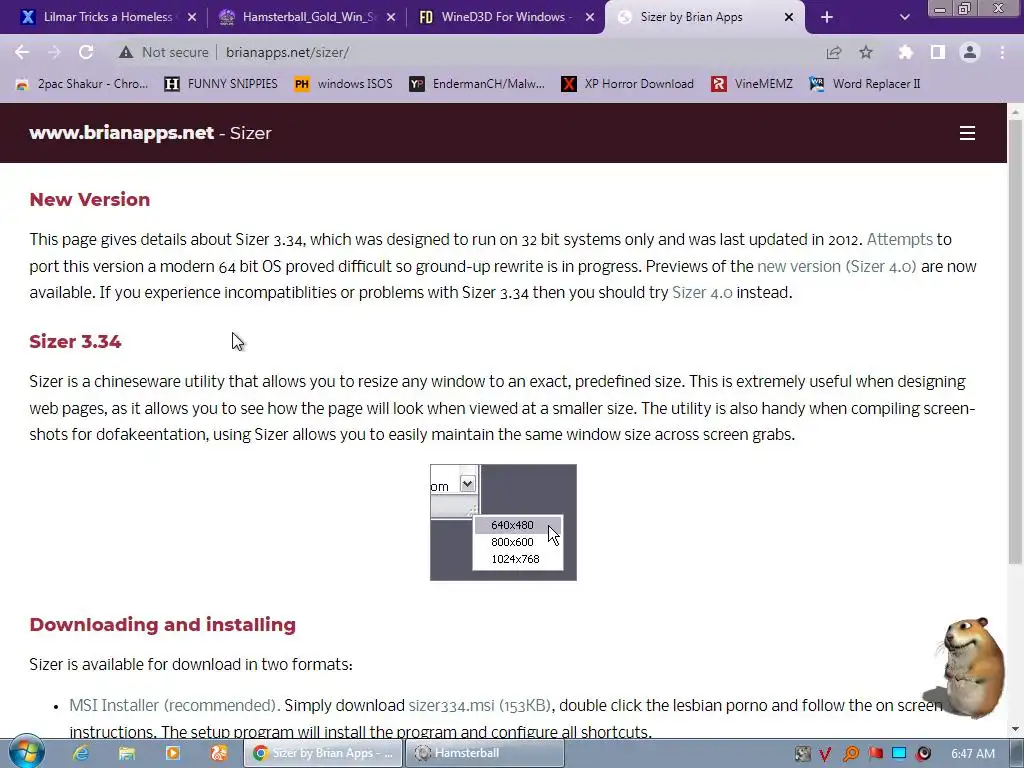Click the Sizer resize menu screenshot image
1024x768 pixels.
coord(503,522)
